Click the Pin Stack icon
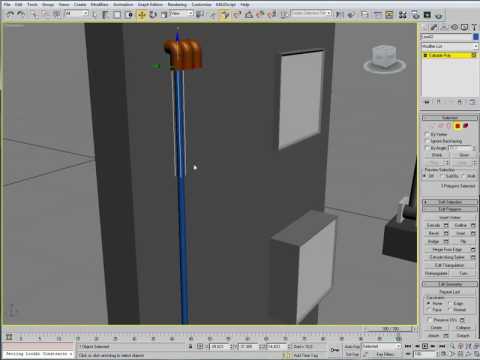 click(427, 102)
